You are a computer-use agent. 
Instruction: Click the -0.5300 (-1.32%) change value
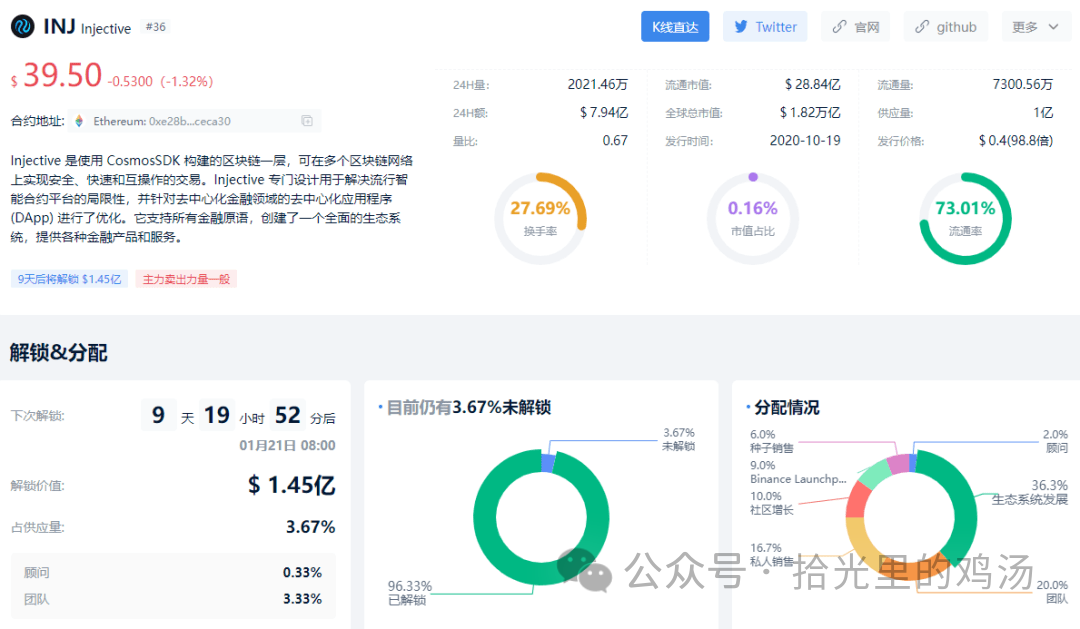point(160,81)
